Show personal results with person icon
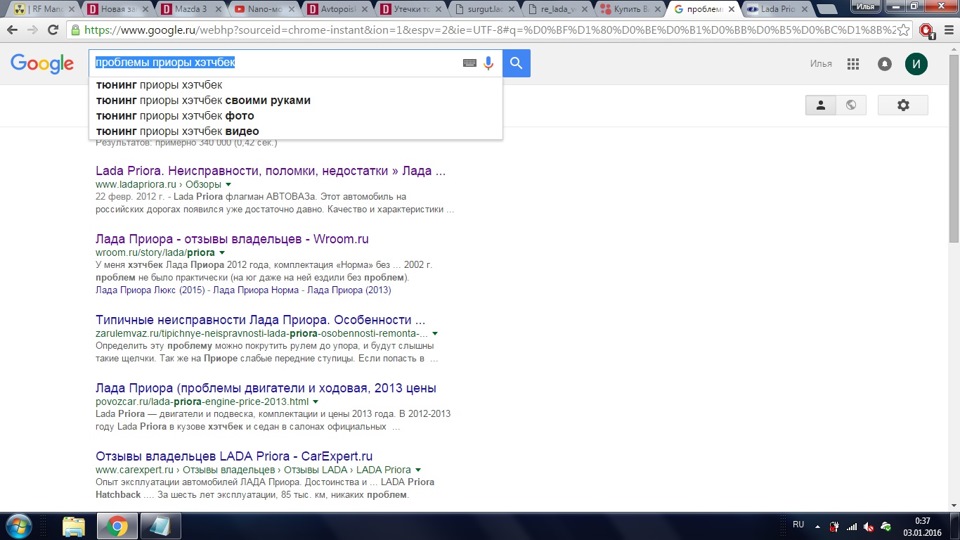This screenshot has height=540, width=960. pos(820,105)
